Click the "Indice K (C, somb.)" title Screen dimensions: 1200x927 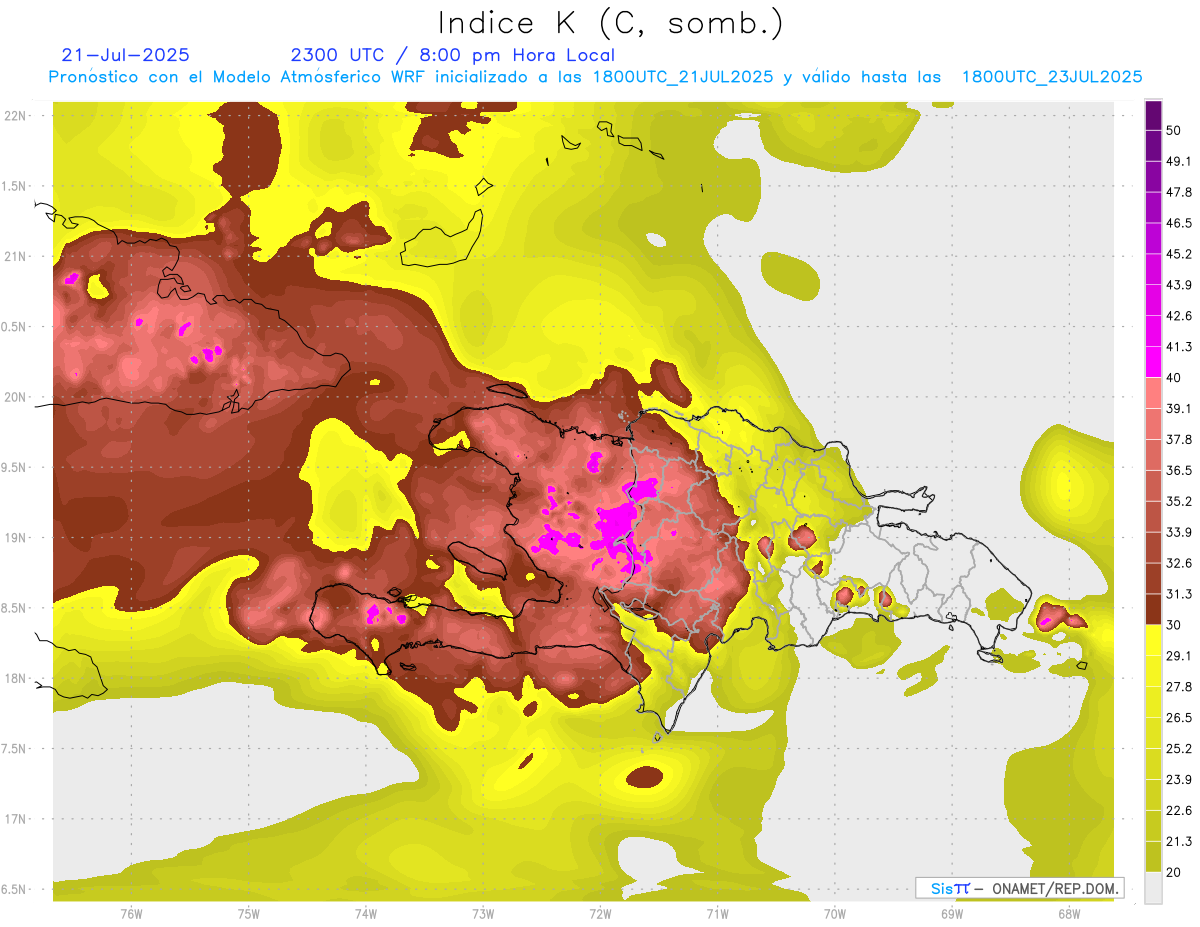[x=610, y=23]
